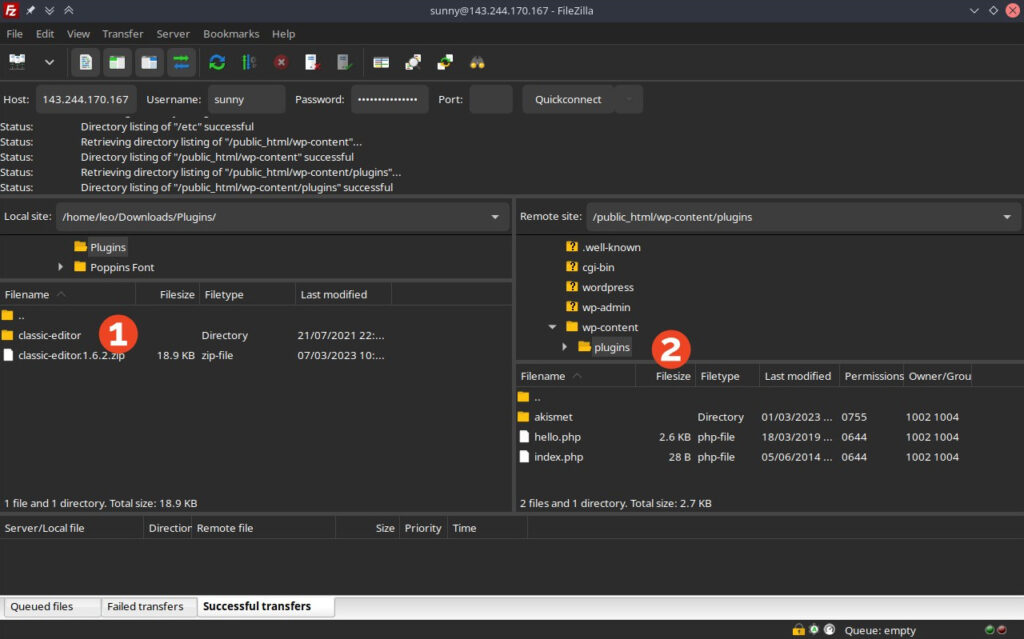
Task: Open the Local site path dropdown
Action: point(495,217)
